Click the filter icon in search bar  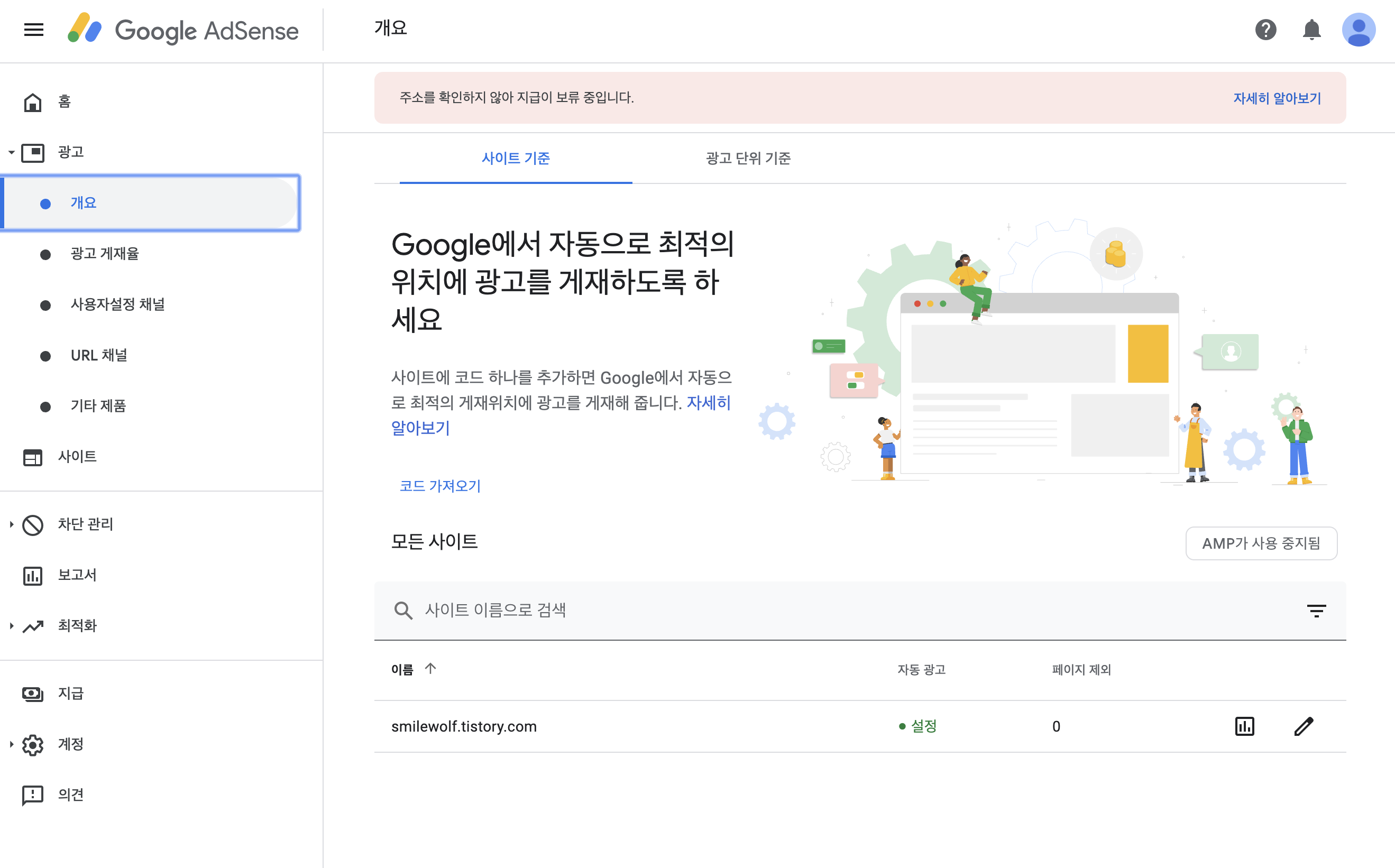1316,610
